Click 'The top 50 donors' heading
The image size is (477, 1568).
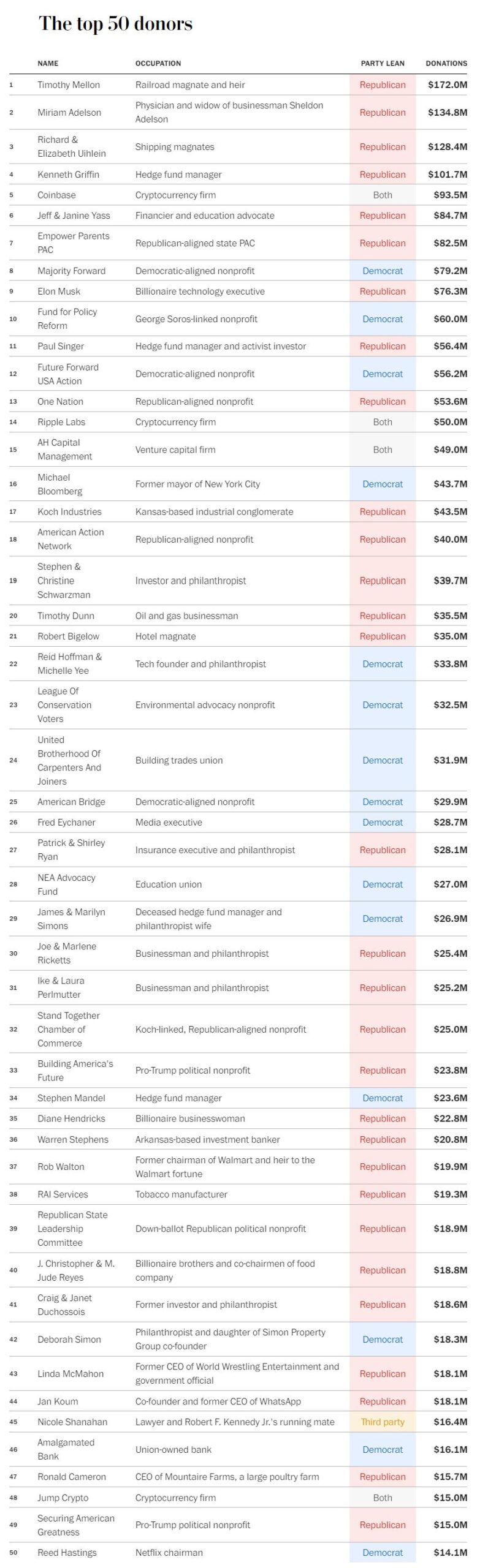pos(115,23)
